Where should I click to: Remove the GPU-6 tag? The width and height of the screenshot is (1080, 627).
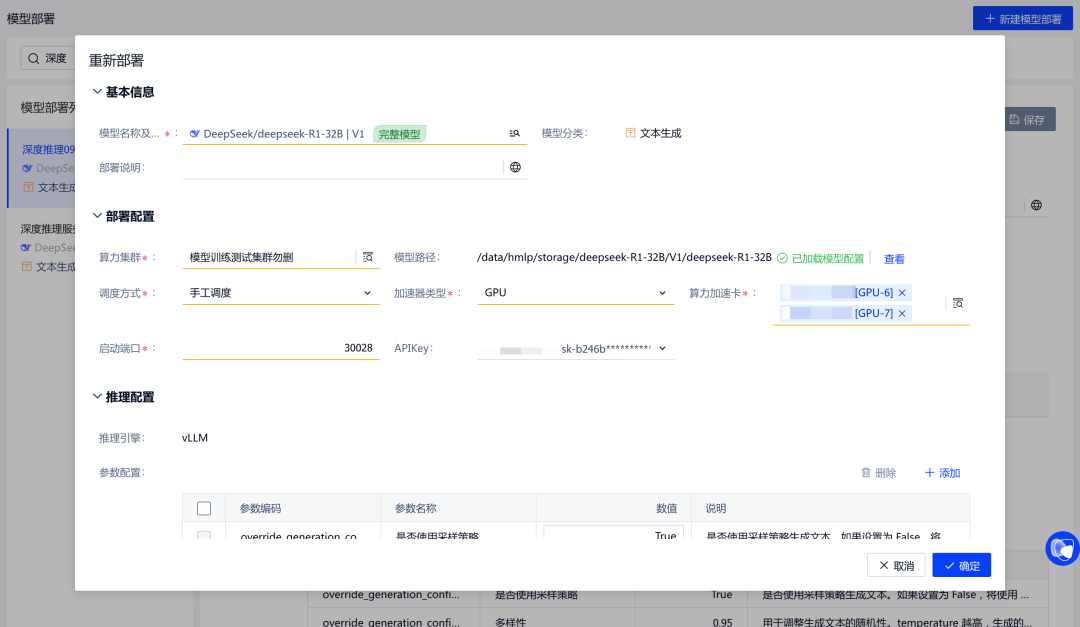coord(902,292)
